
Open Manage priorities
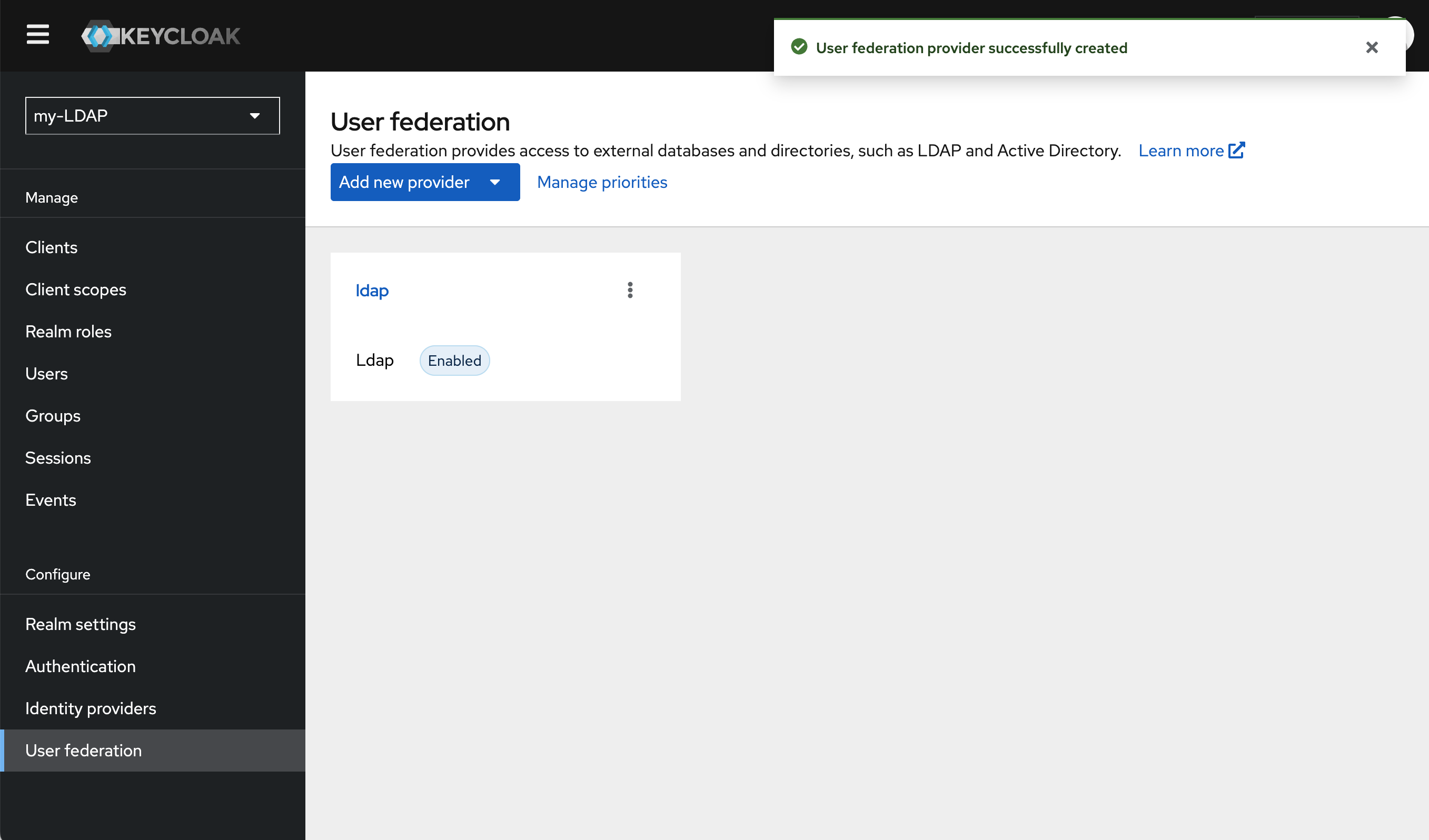pos(602,182)
